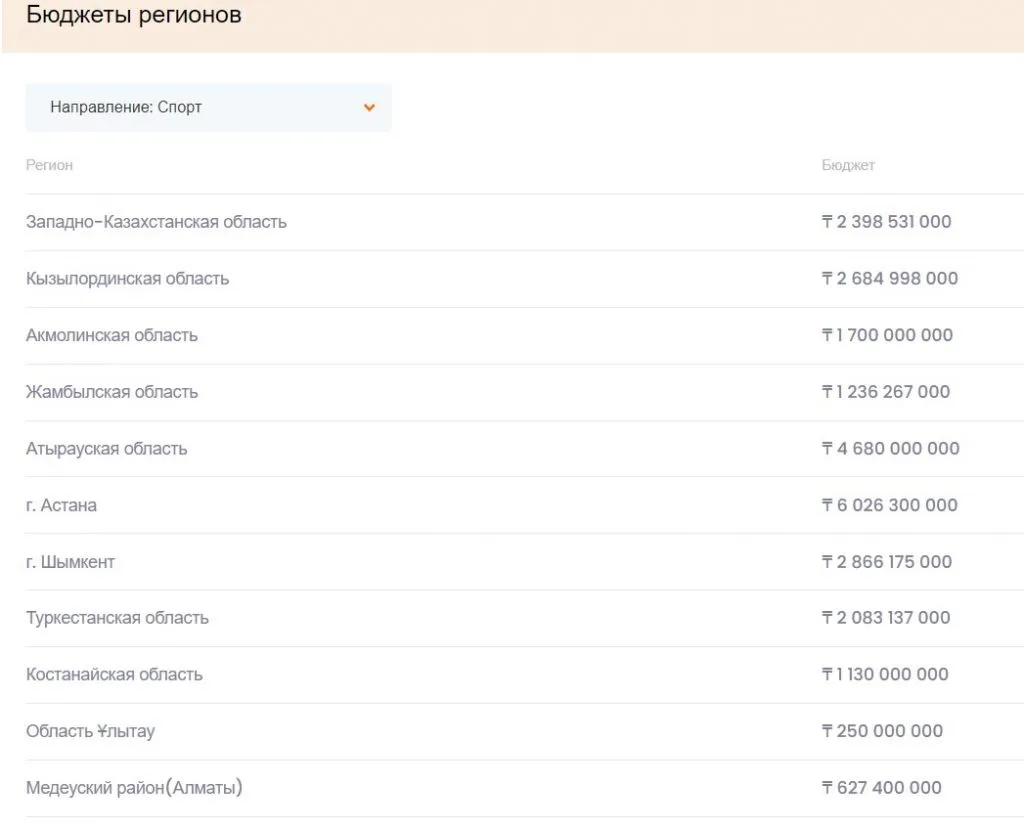This screenshot has height=828, width=1024.
Task: Select the 'Кызылординская область' region
Action: coord(127,279)
